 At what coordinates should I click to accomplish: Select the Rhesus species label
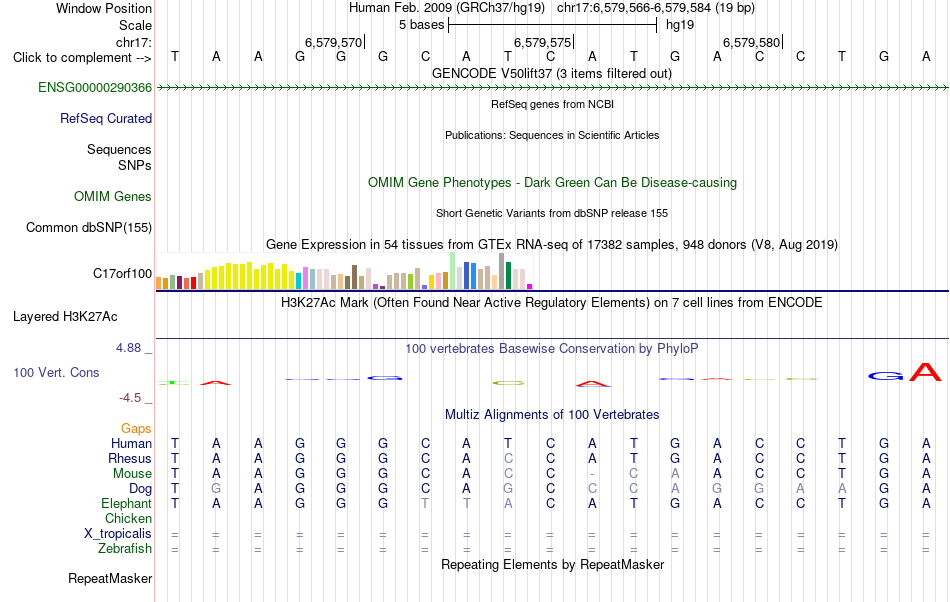[130, 458]
